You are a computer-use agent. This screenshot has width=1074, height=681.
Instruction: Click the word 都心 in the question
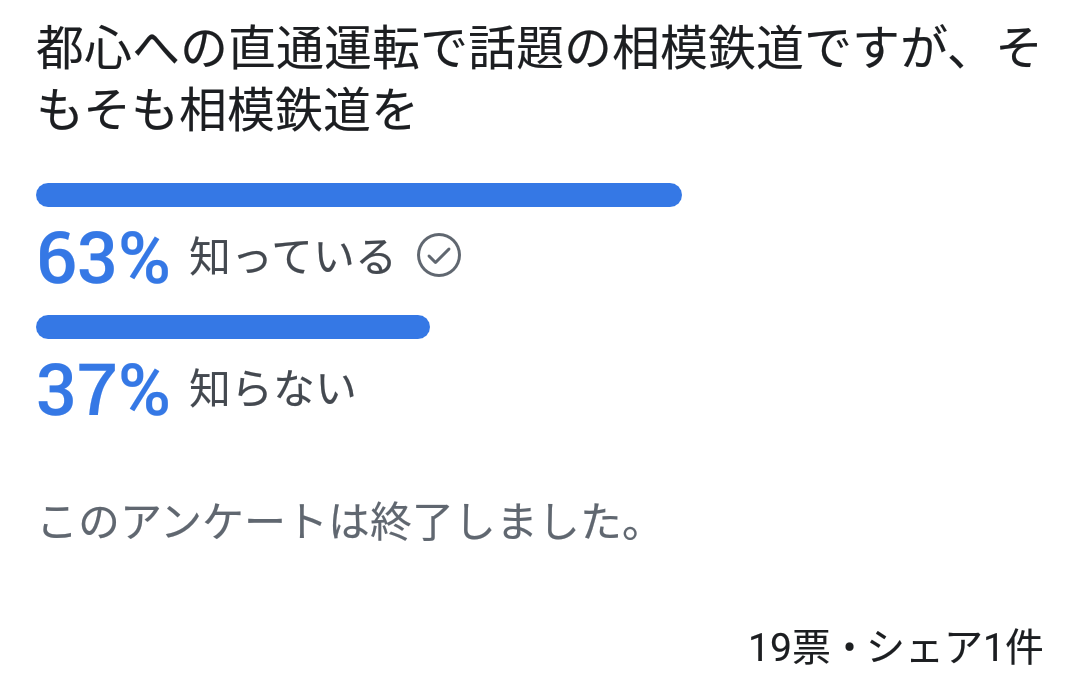click(x=84, y=49)
